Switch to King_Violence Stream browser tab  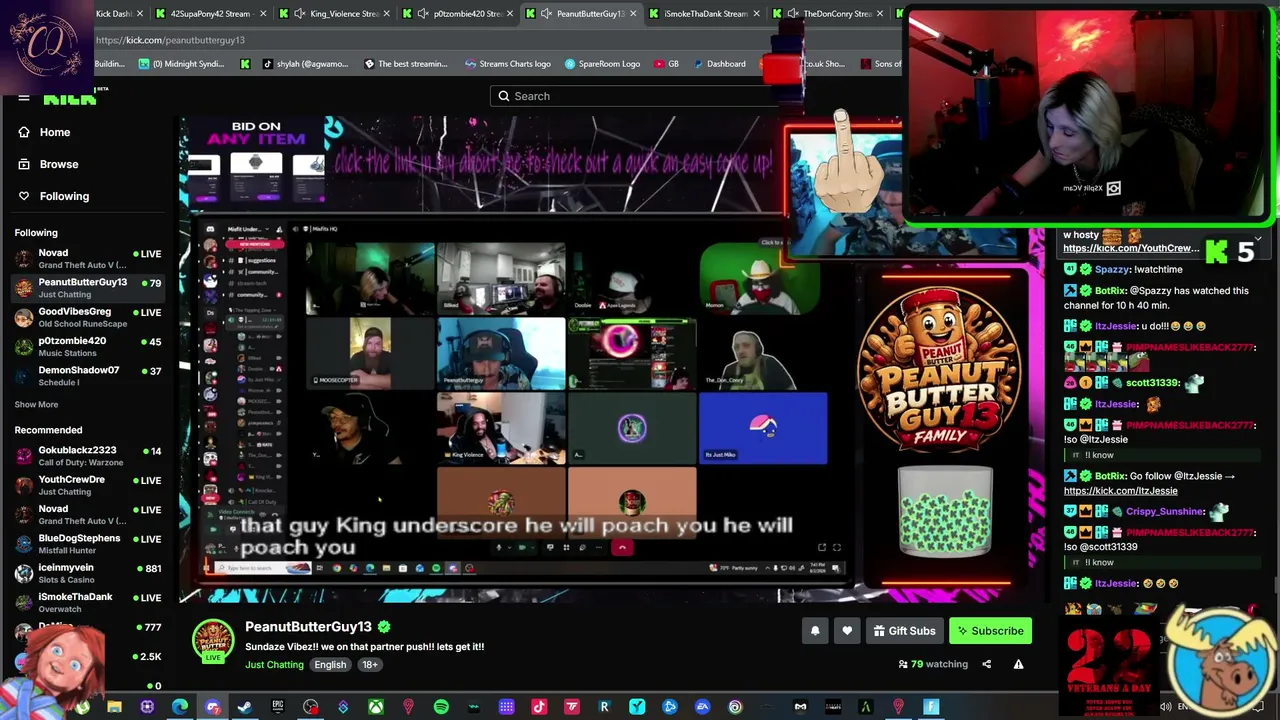click(335, 14)
